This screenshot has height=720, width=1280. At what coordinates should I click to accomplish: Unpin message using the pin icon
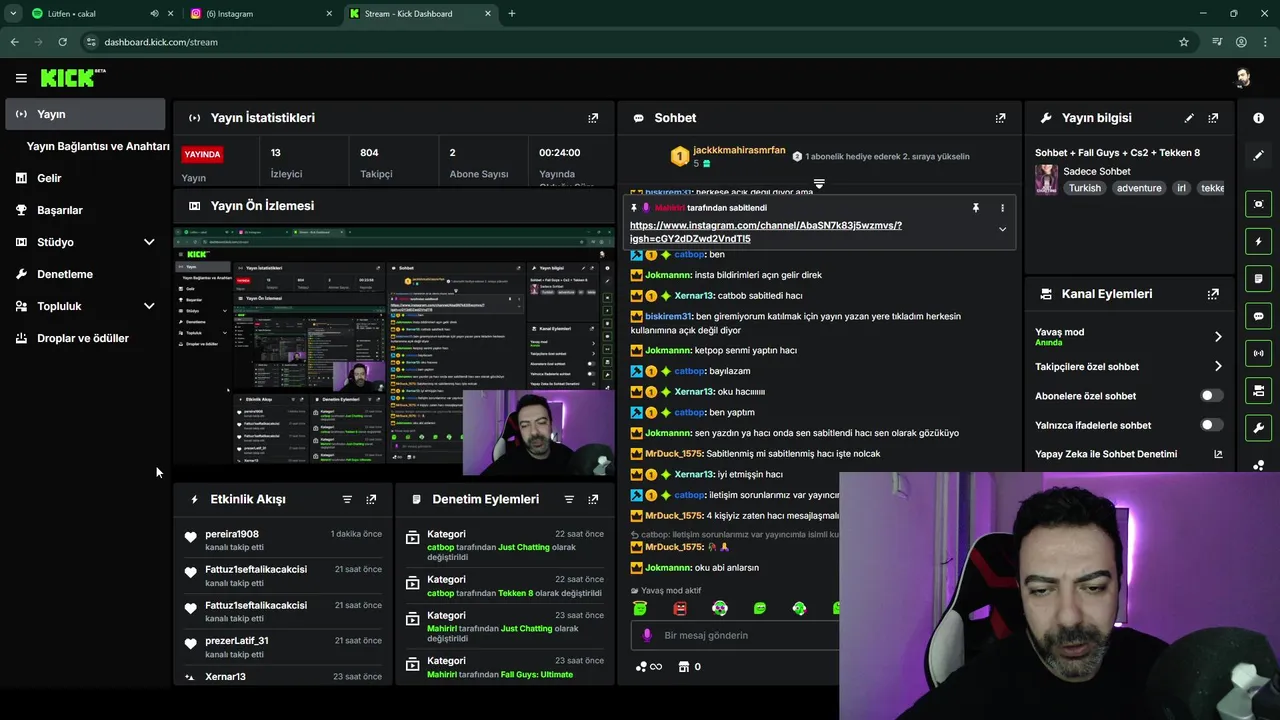(x=976, y=208)
